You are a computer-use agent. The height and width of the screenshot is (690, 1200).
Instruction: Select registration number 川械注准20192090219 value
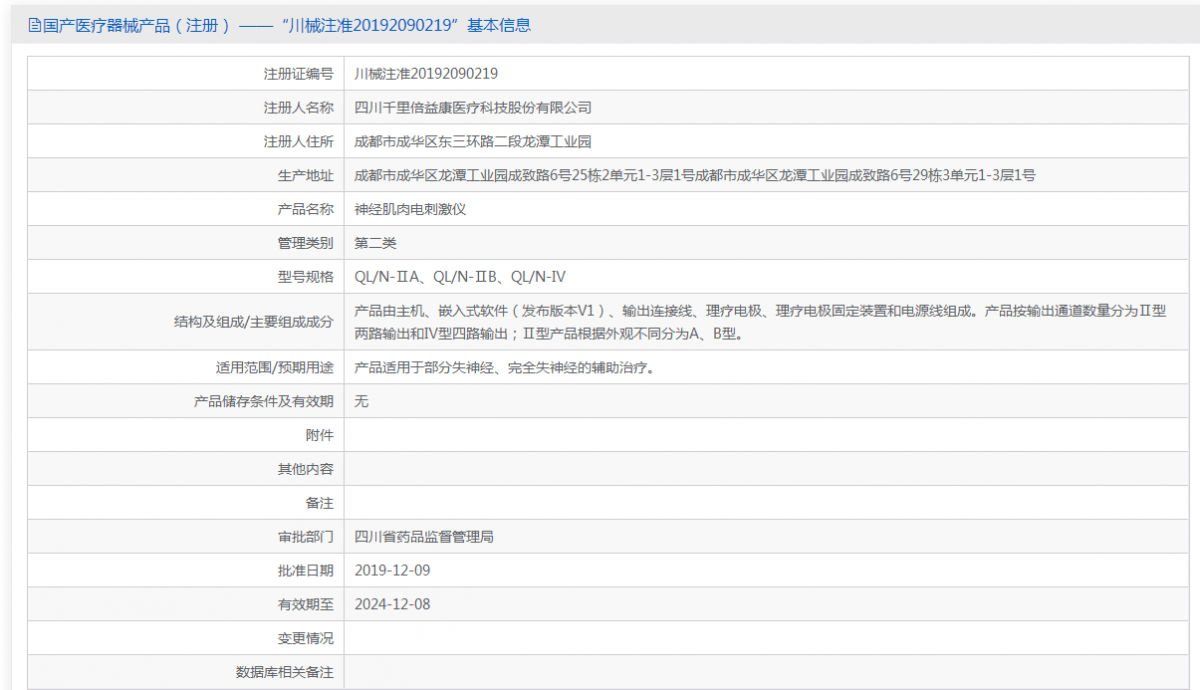(426, 73)
